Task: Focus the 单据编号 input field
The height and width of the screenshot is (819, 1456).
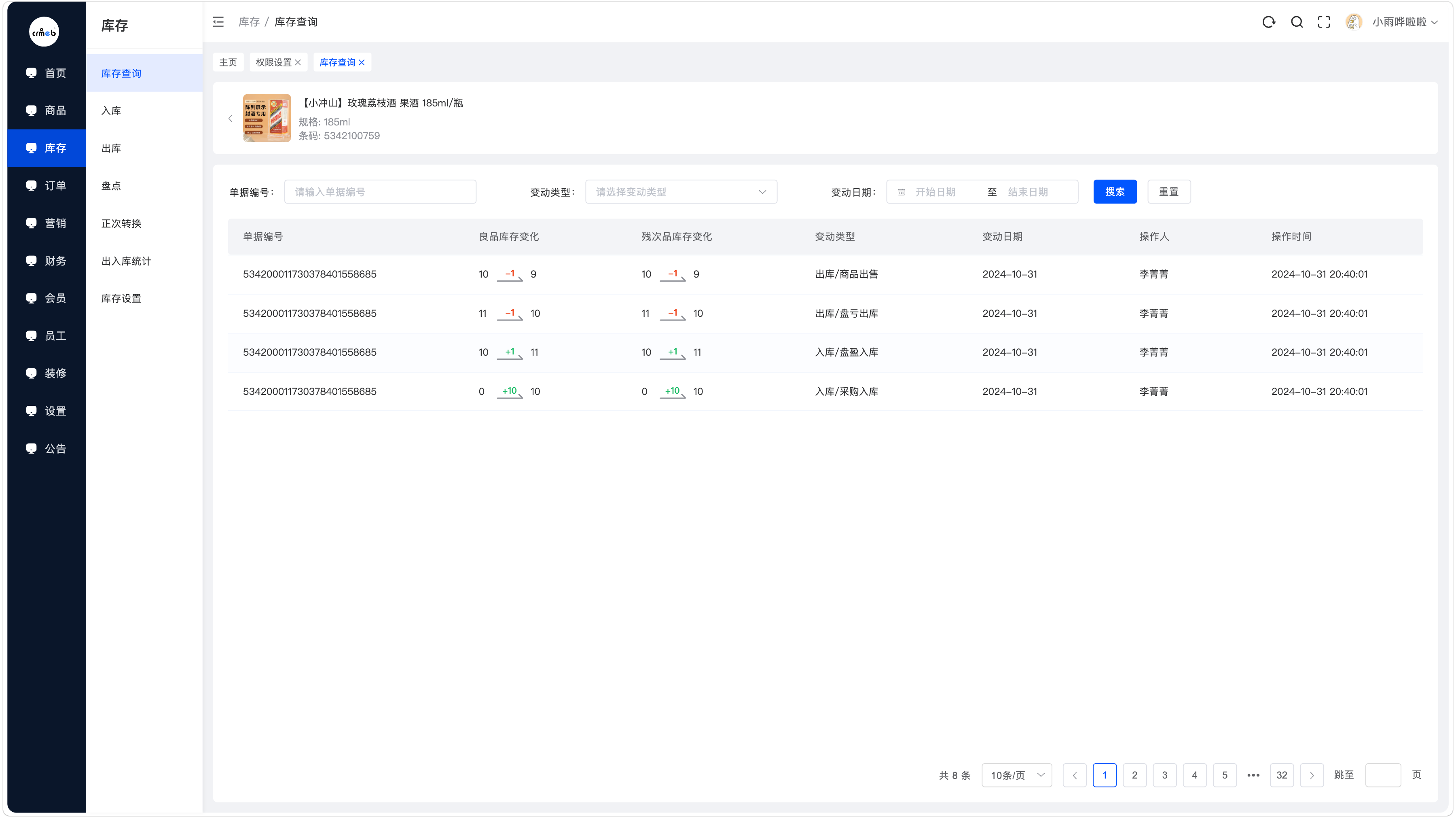Action: (380, 192)
